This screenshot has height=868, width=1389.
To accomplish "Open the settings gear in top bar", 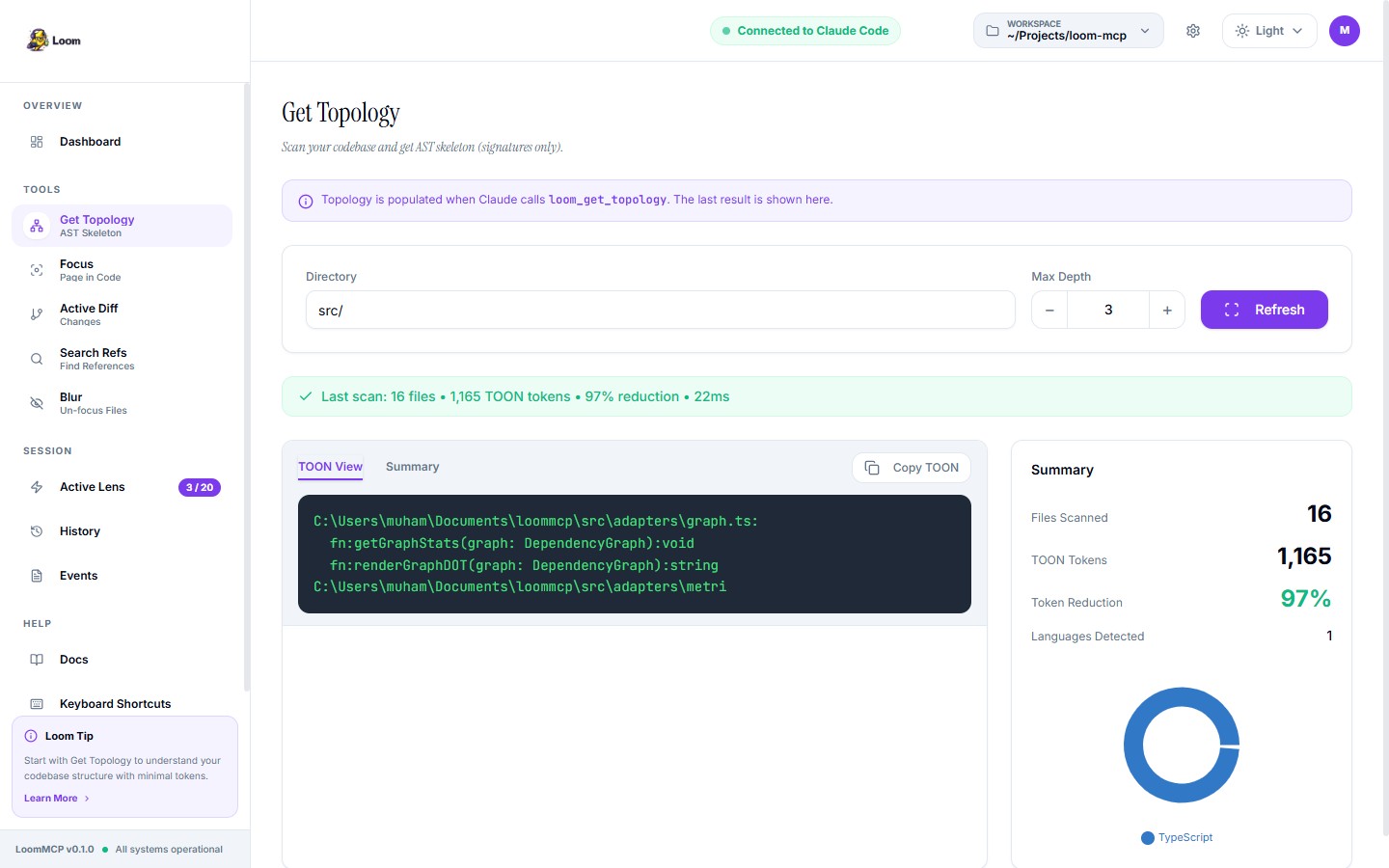I will [1193, 31].
